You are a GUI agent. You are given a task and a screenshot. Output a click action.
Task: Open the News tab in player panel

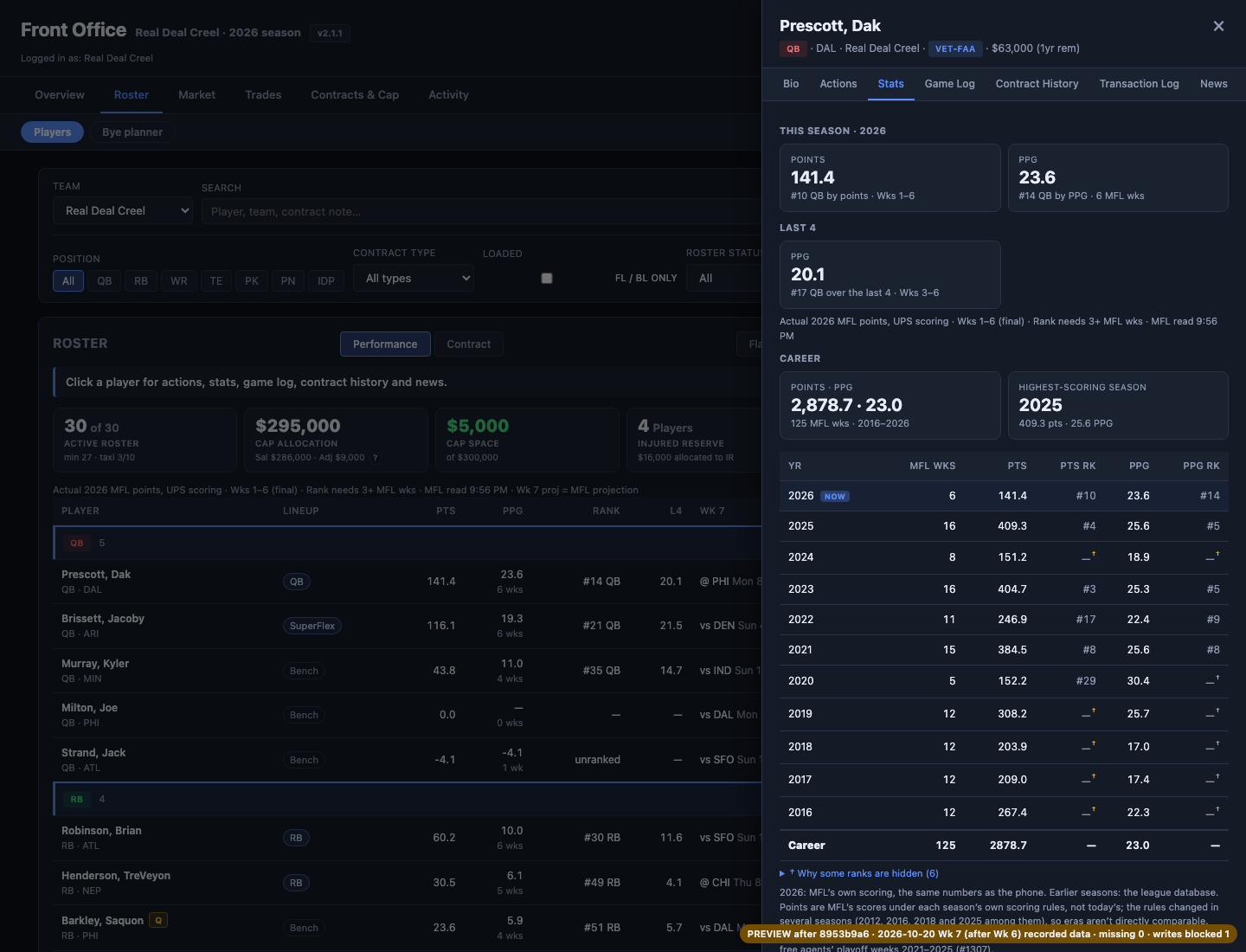(1213, 84)
